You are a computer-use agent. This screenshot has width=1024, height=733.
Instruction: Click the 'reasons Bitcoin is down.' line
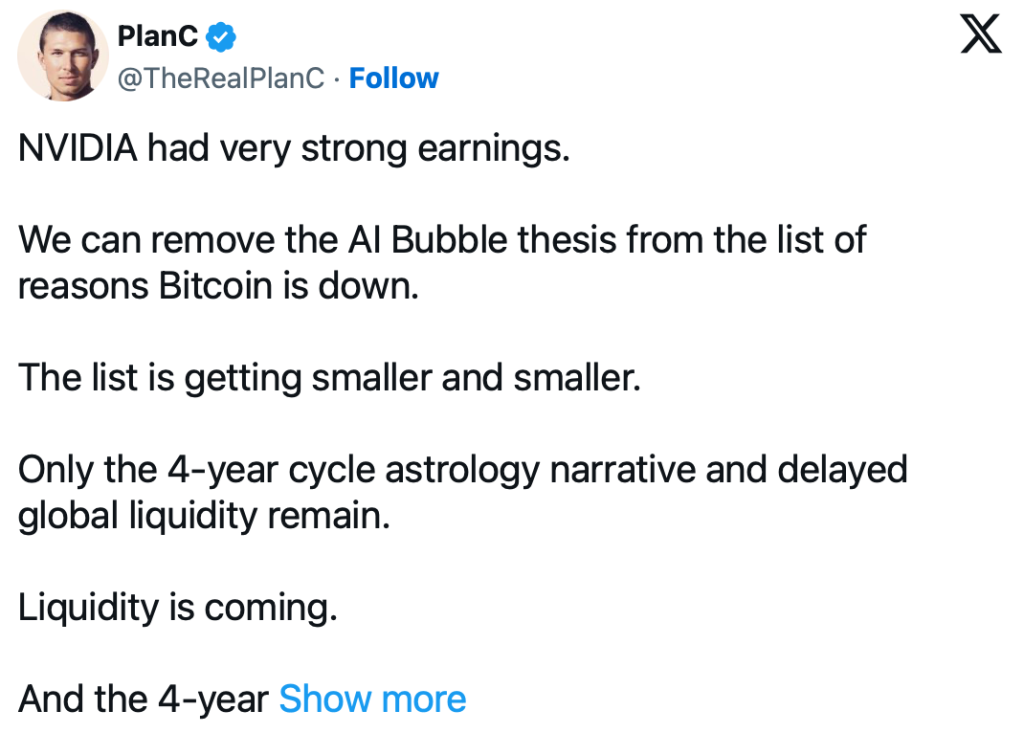[x=216, y=285]
